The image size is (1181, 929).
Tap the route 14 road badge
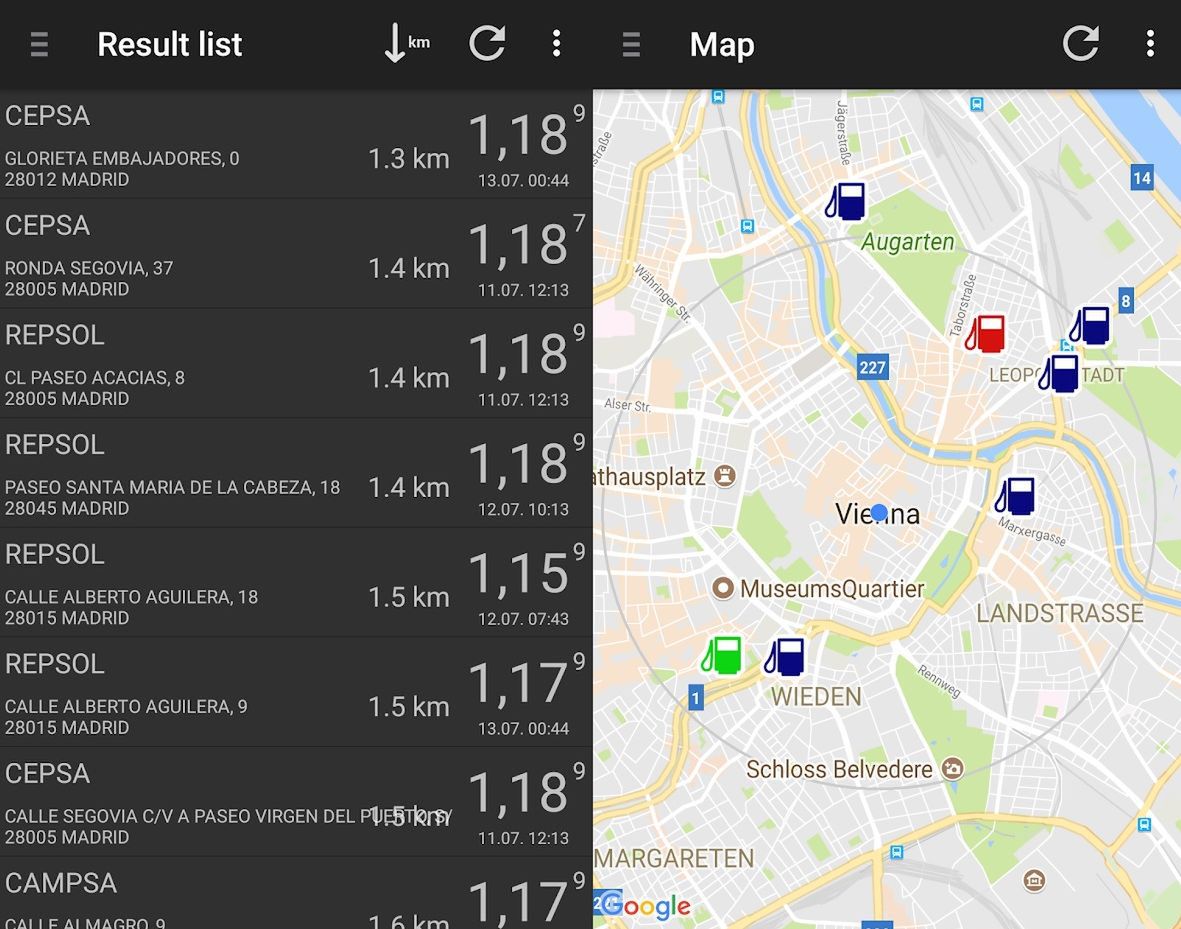[x=1142, y=178]
